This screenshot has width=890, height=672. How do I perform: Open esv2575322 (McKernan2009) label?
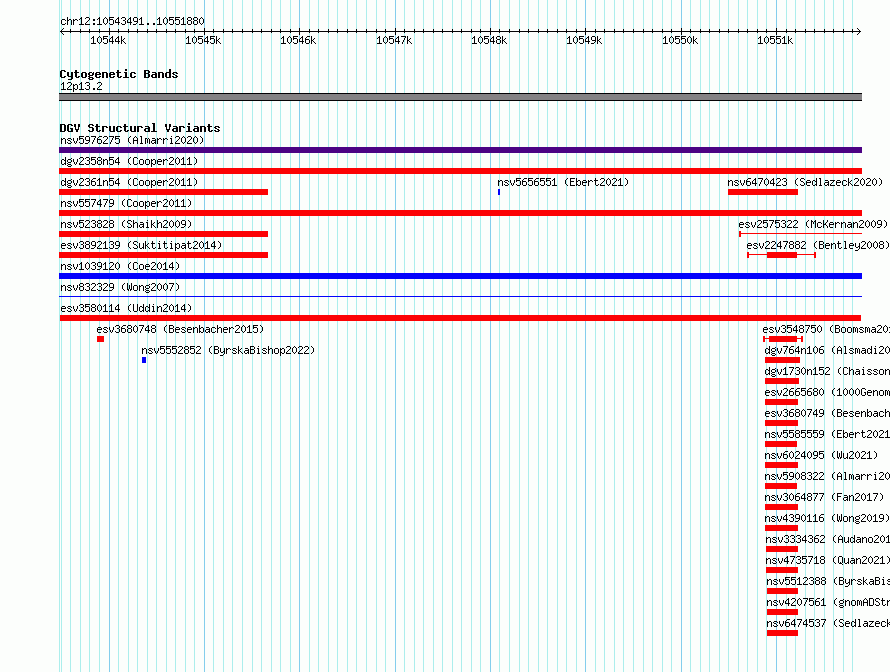[813, 224]
